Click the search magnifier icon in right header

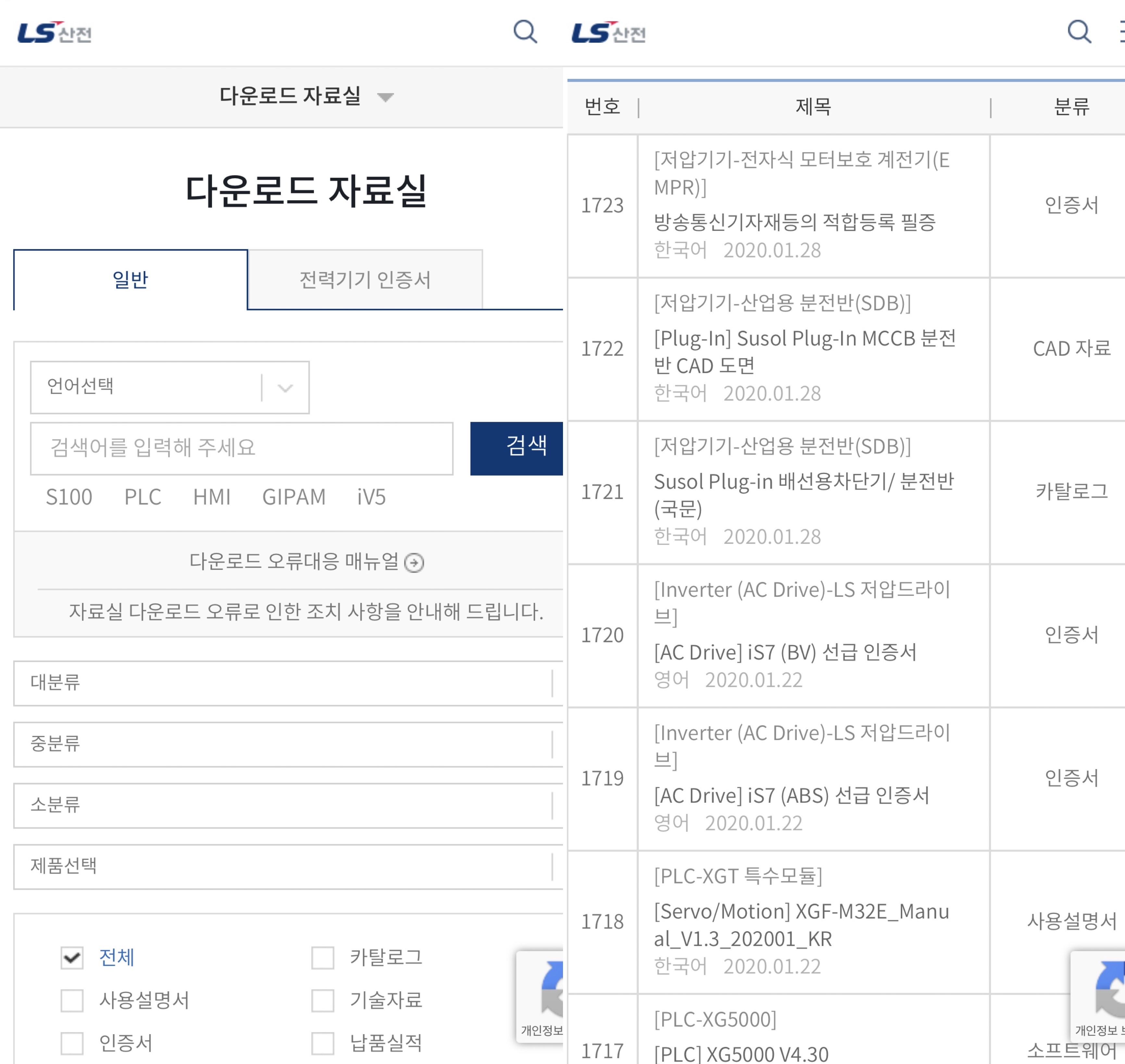(x=1079, y=32)
